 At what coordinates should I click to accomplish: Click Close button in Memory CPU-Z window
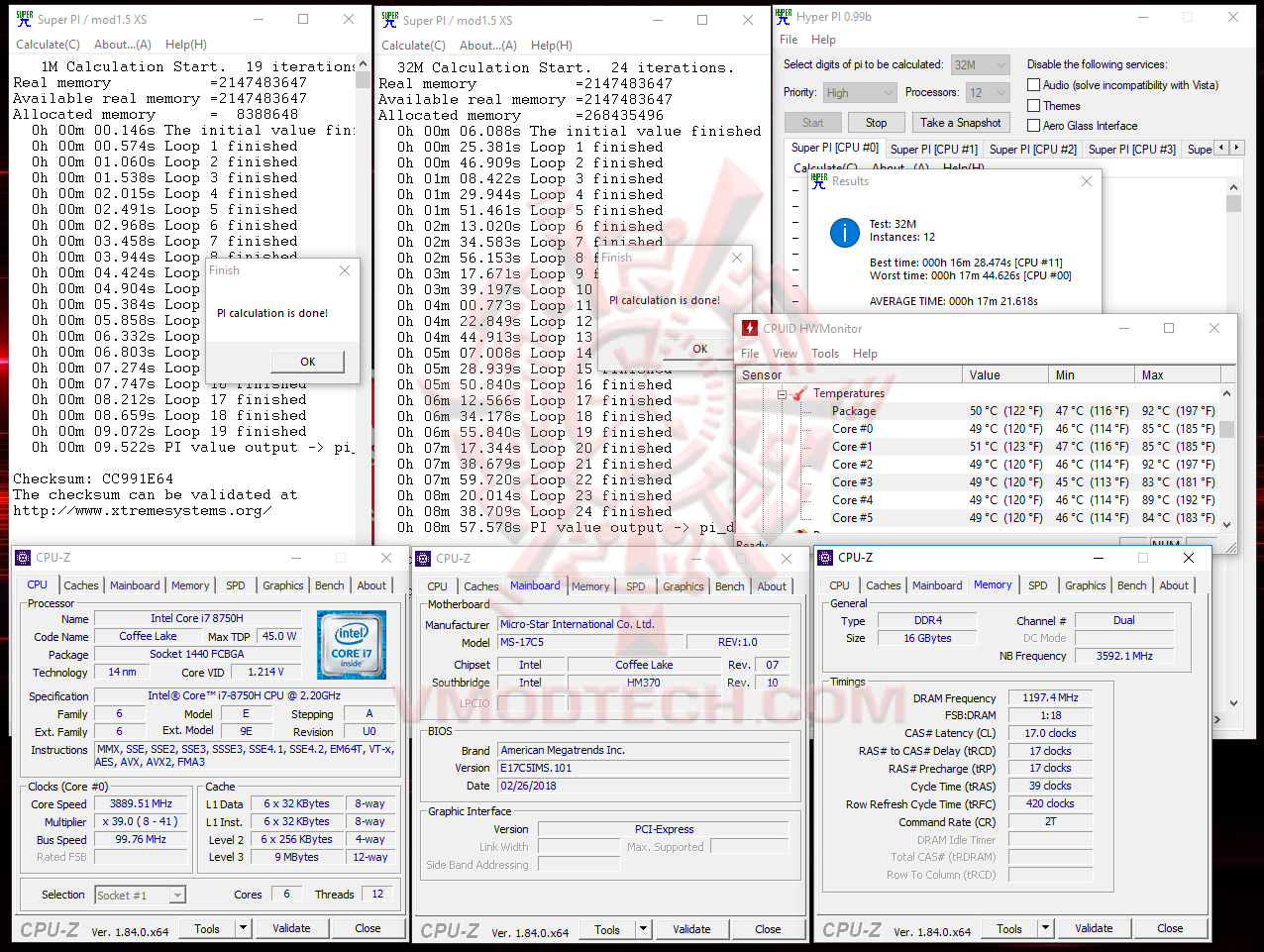(1170, 928)
